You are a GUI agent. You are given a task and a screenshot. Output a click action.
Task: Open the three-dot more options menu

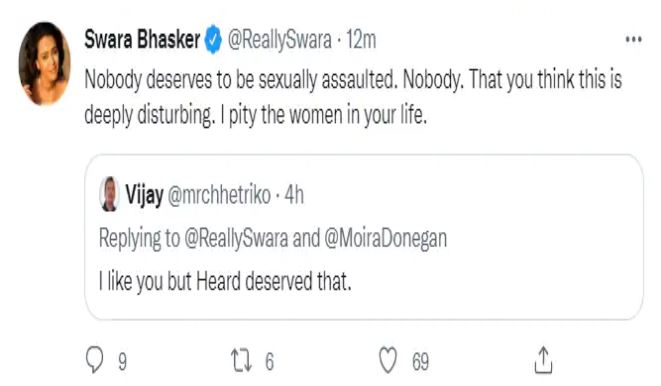(633, 40)
